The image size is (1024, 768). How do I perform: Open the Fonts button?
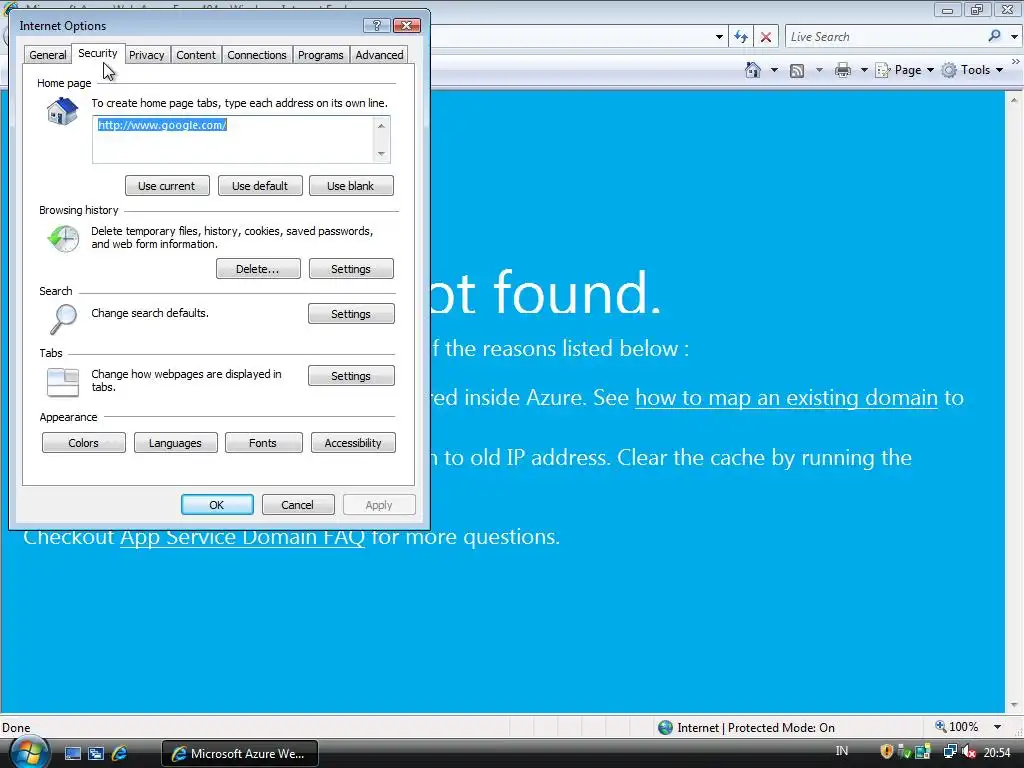263,443
